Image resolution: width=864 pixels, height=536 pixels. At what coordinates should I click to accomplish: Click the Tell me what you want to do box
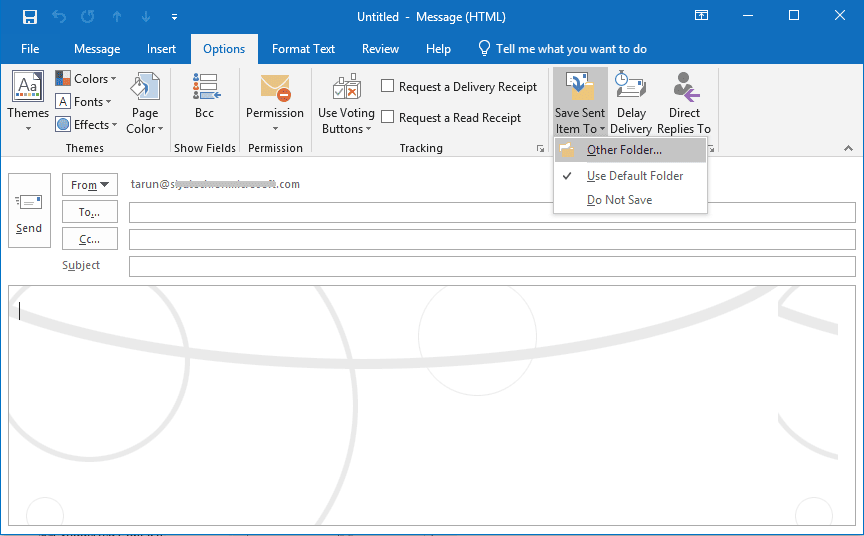coord(562,49)
